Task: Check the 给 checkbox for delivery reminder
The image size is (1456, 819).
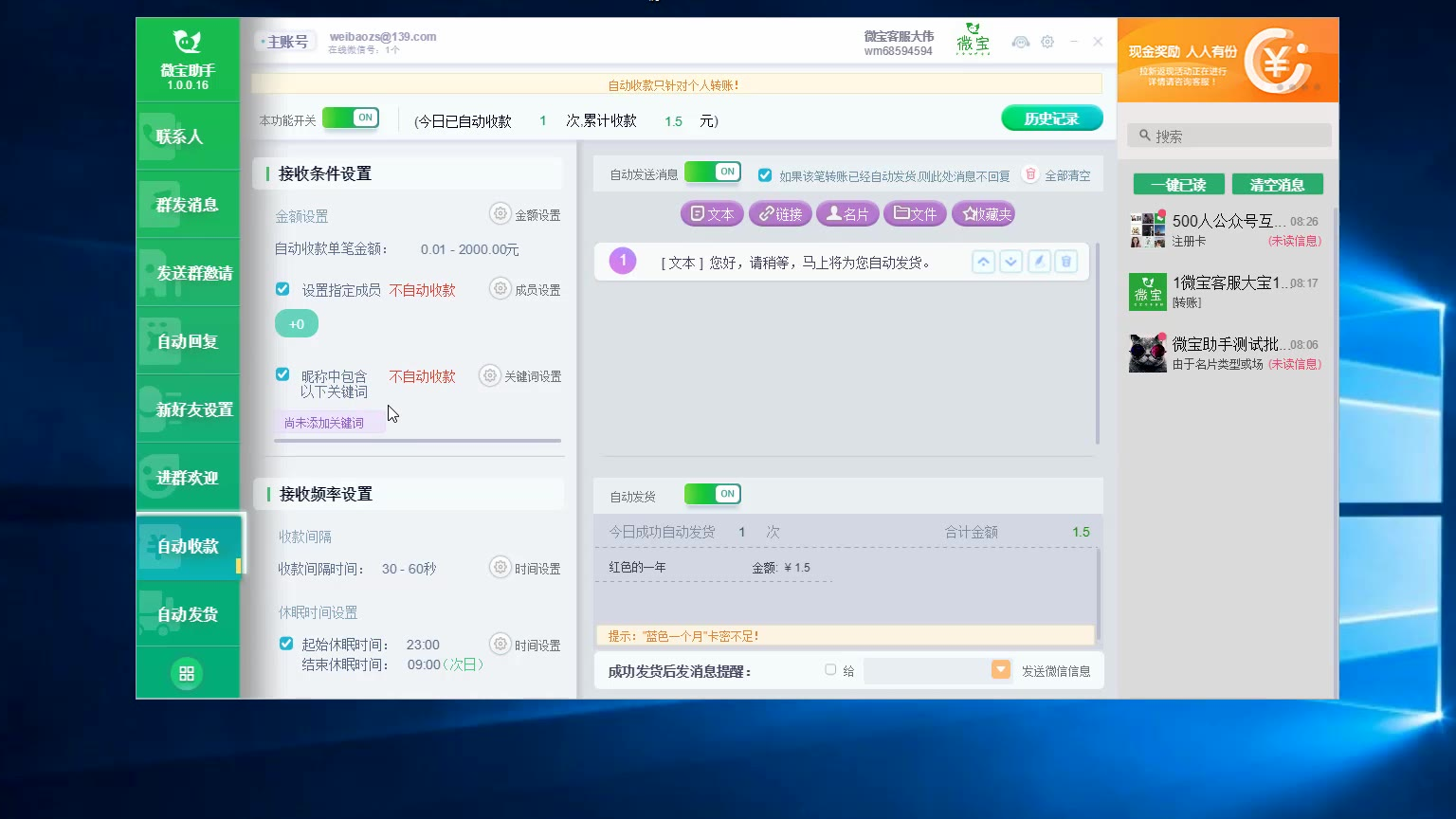Action: coord(830,669)
